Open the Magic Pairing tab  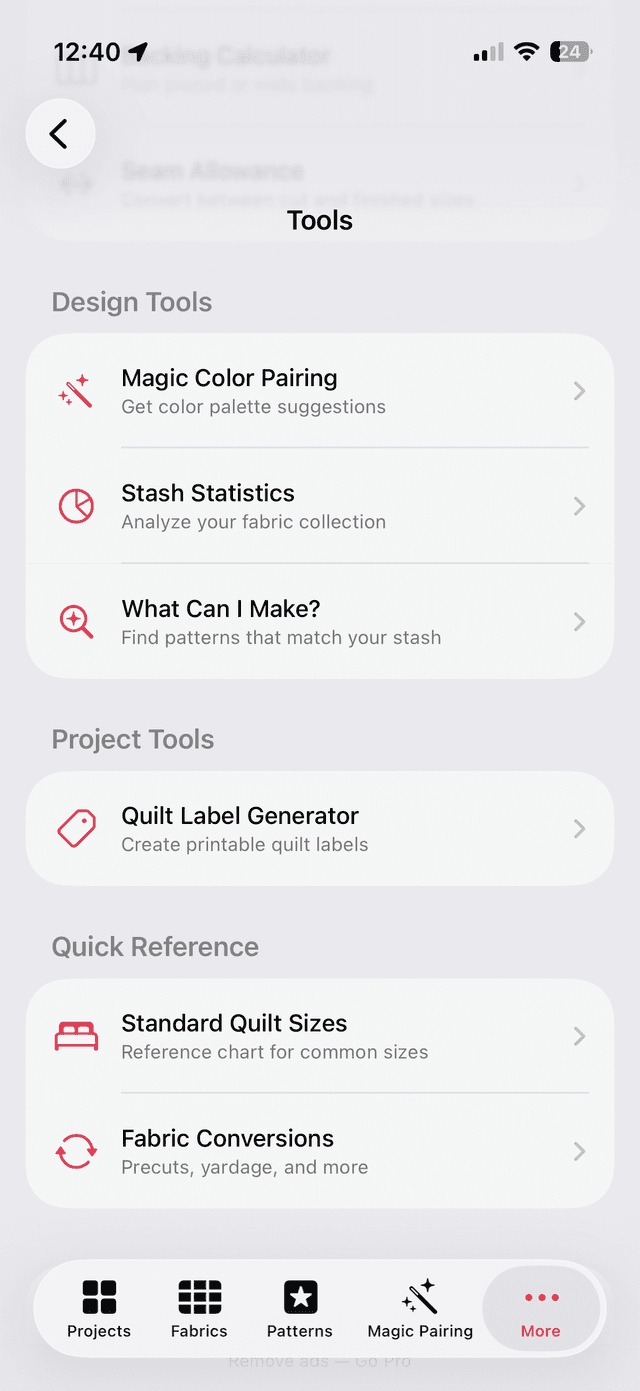(420, 1309)
